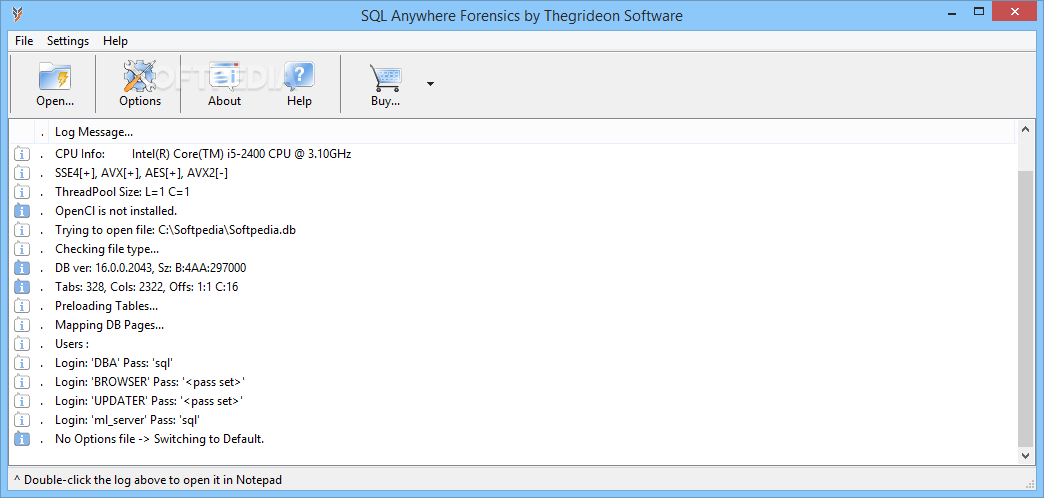Select blue info icon for OpenCl row
The width and height of the screenshot is (1044, 498).
[x=22, y=211]
